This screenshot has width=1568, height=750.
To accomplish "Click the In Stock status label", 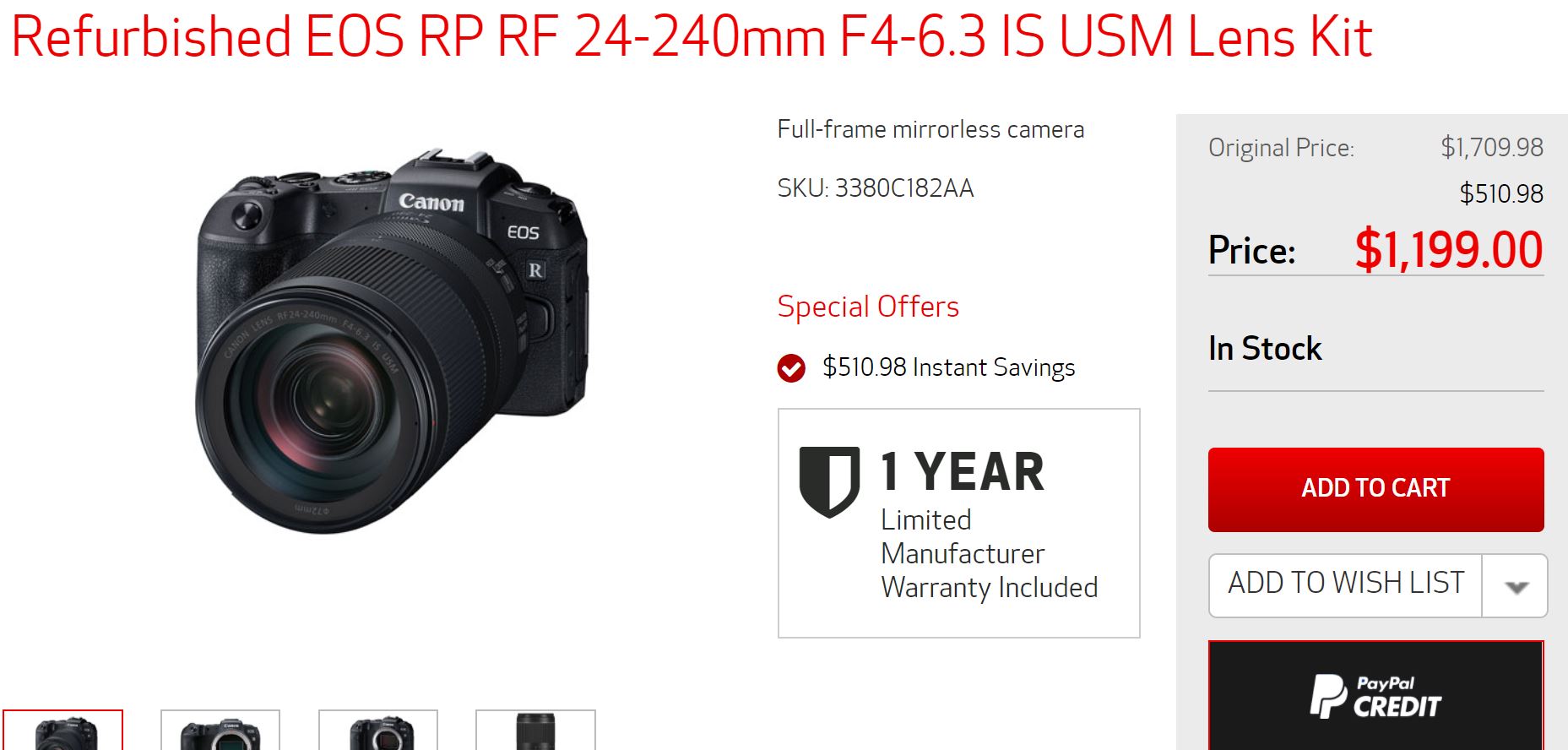I will [1264, 348].
